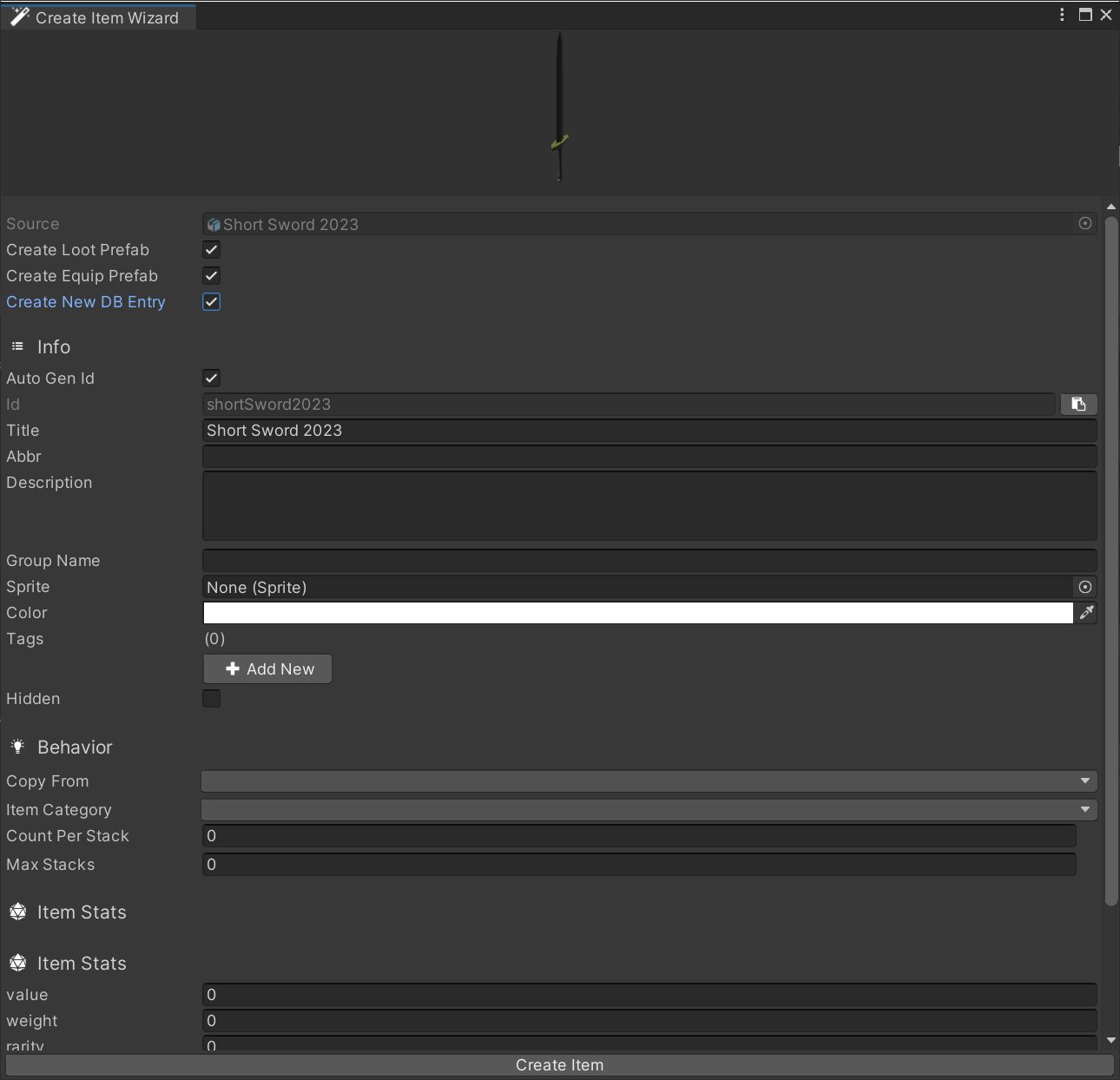Viewport: 1120px width, 1080px height.
Task: Click the Info section list icon
Action: click(17, 346)
